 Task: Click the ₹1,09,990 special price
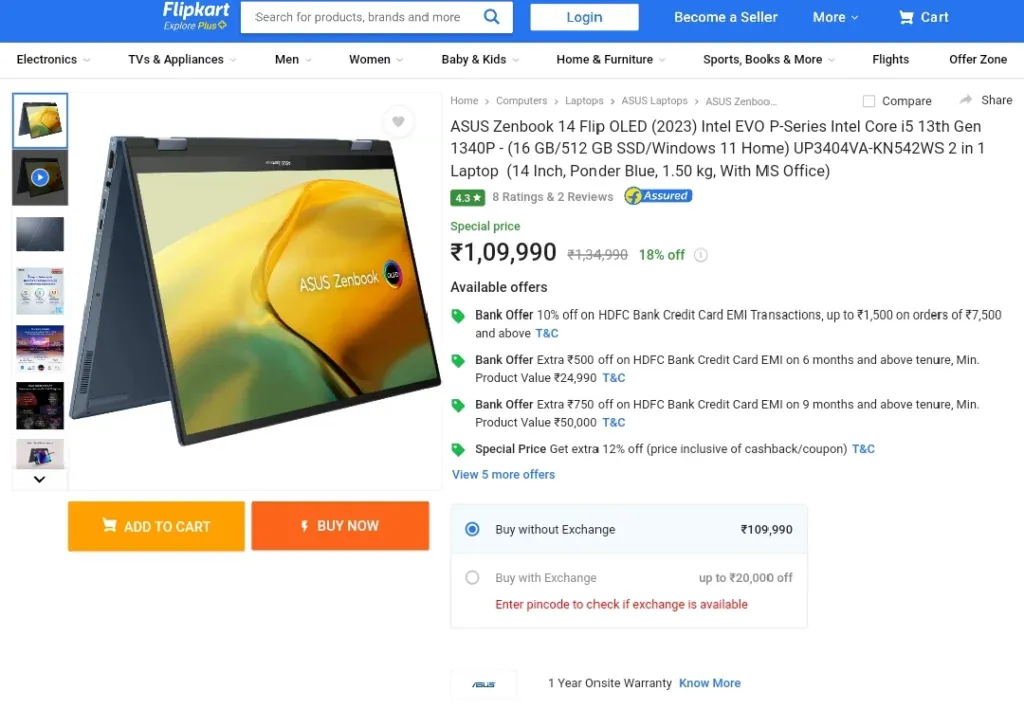click(504, 252)
